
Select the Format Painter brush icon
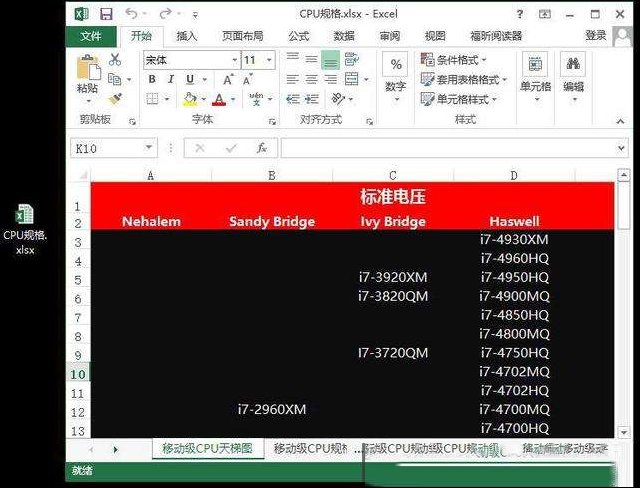[x=116, y=99]
